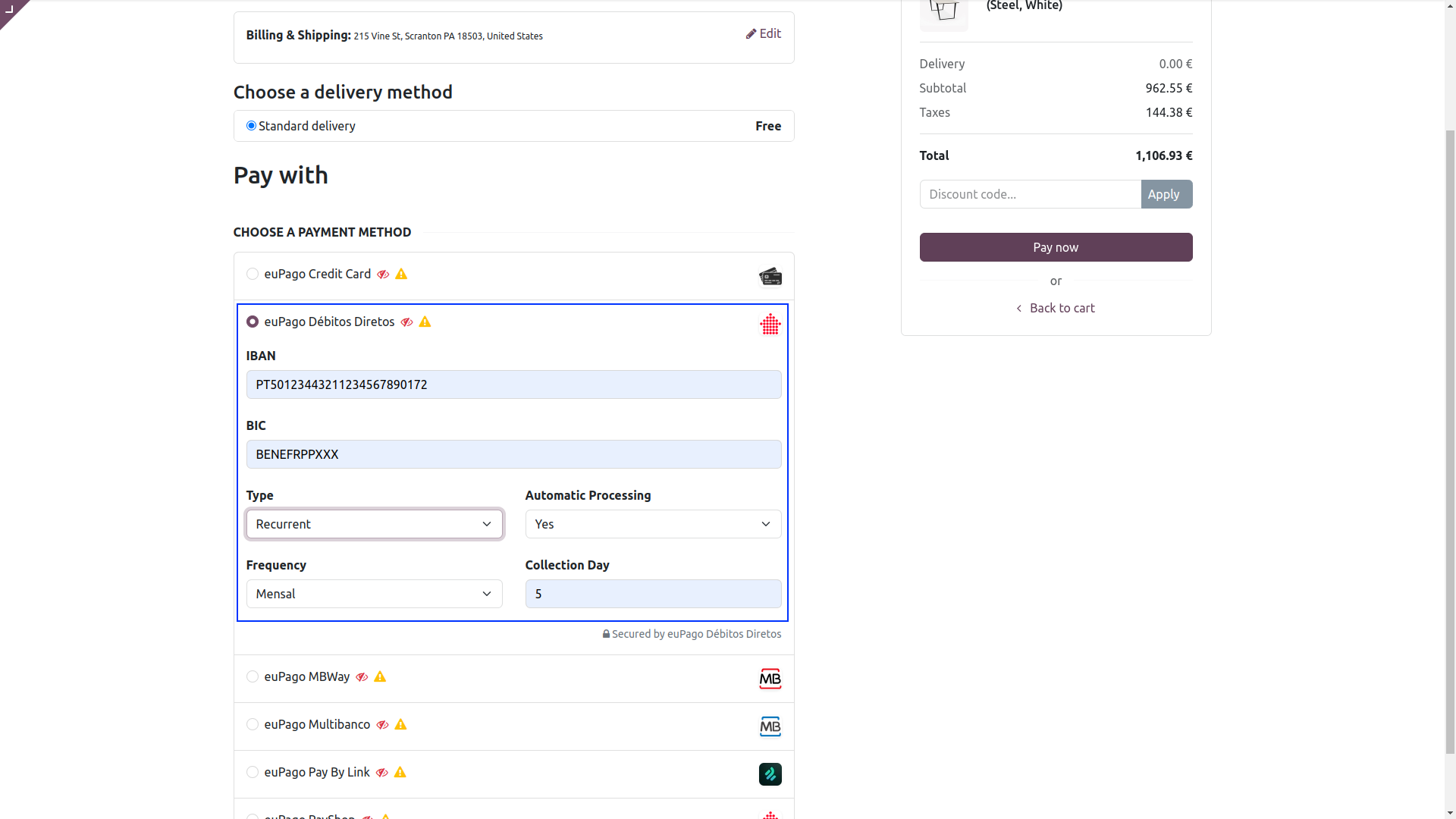This screenshot has height=819, width=1456.
Task: Click the Discount code input field
Action: (x=1030, y=194)
